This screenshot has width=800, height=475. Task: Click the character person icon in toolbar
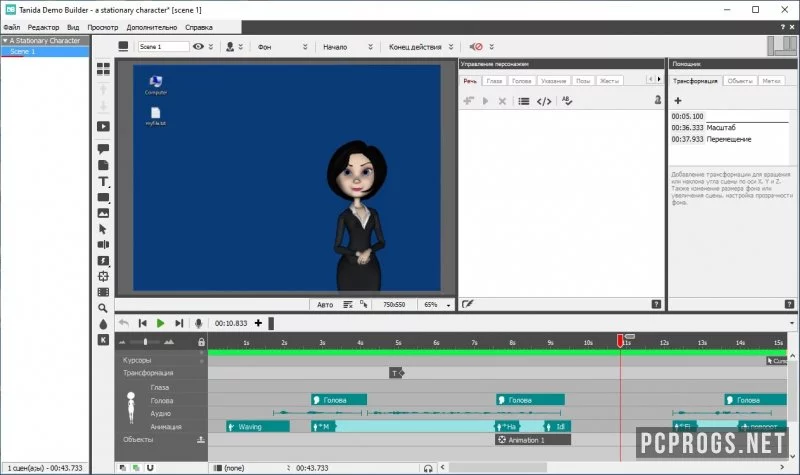(230, 46)
